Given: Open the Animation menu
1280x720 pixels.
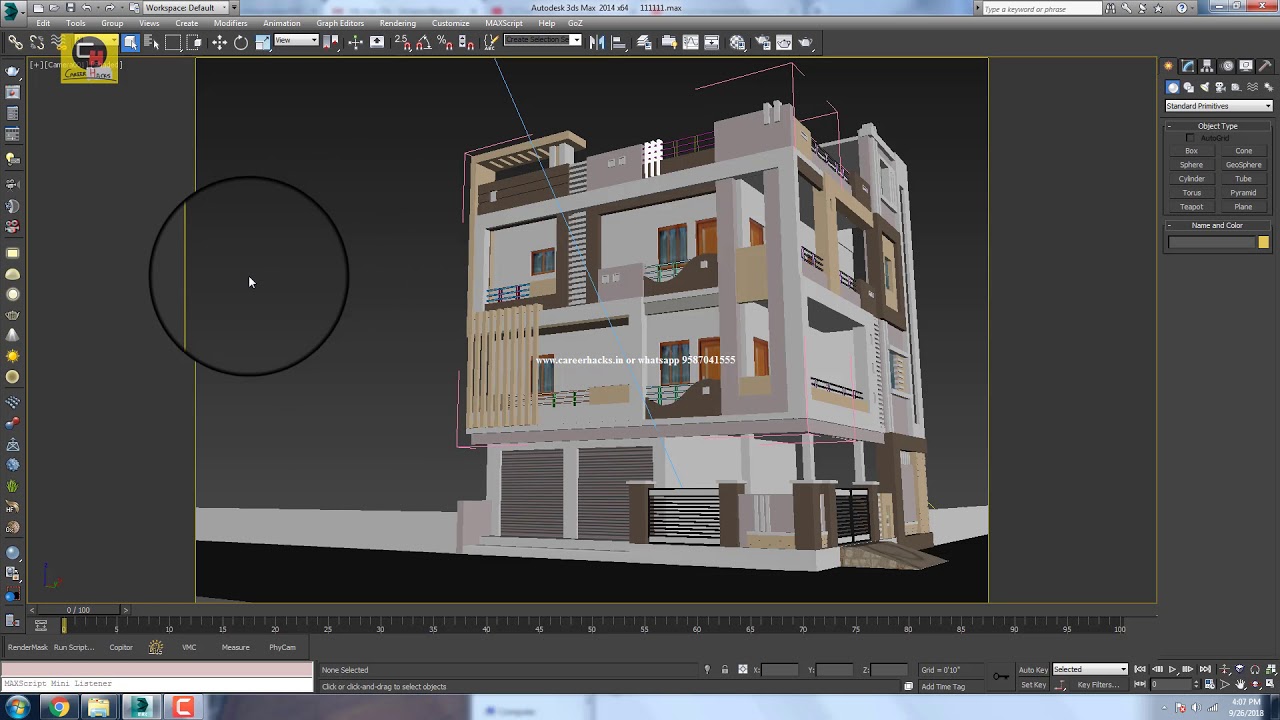Looking at the screenshot, I should coord(281,23).
